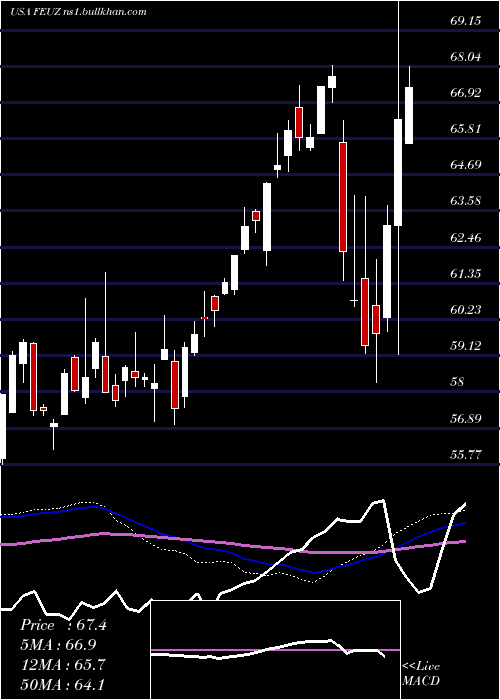Viewport: 500px width, 700px height.
Task: Select the 59.12 price axis label
Action: point(466,345)
